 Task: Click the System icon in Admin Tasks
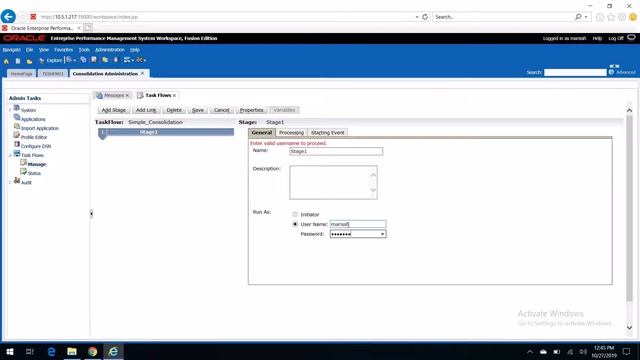pyautogui.click(x=17, y=109)
